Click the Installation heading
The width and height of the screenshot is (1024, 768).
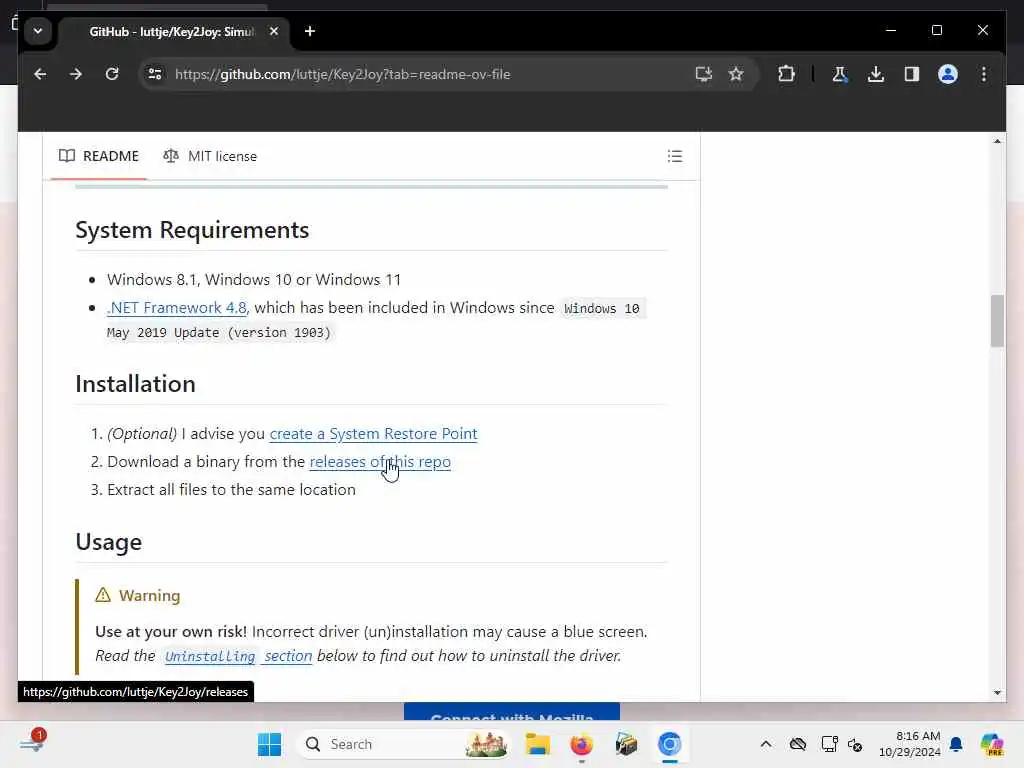coord(135,384)
